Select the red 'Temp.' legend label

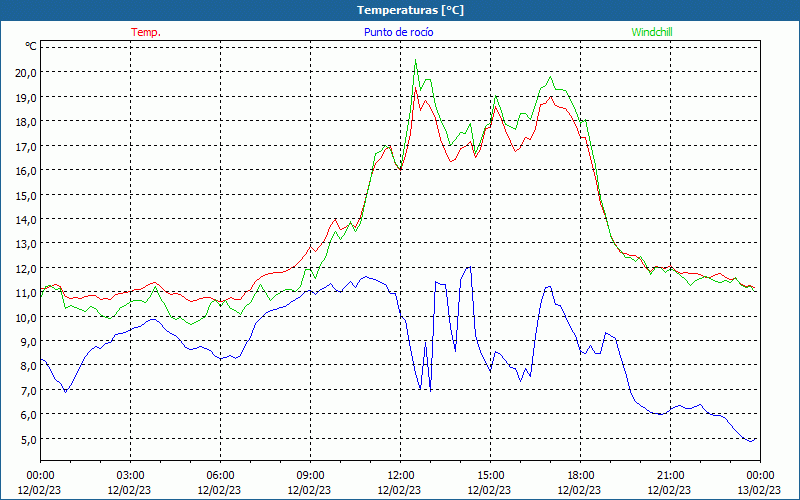pos(146,32)
